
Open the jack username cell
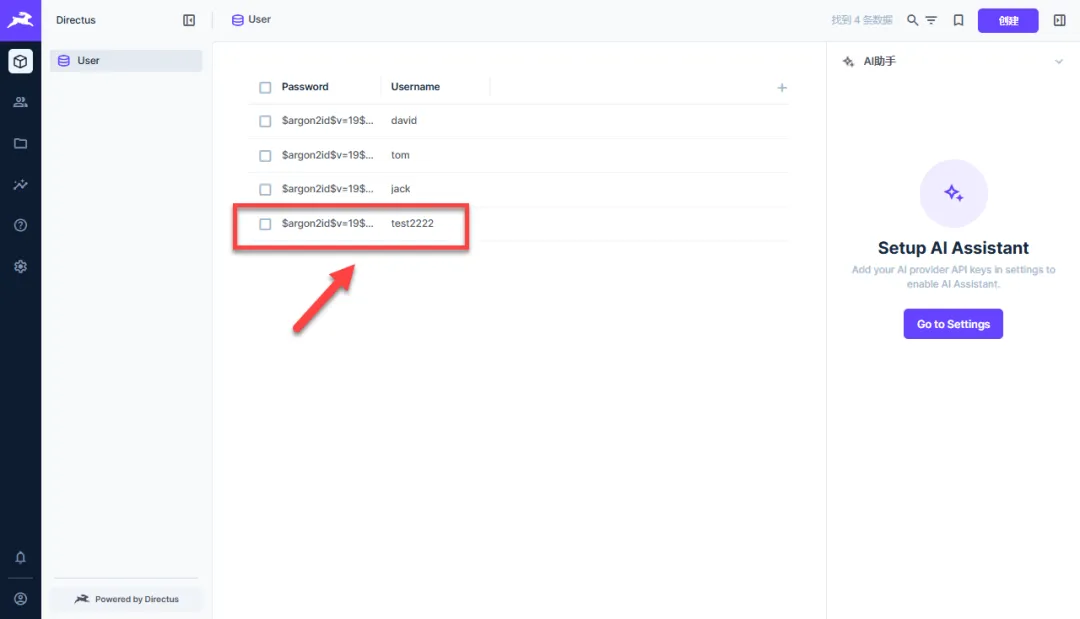coord(400,189)
